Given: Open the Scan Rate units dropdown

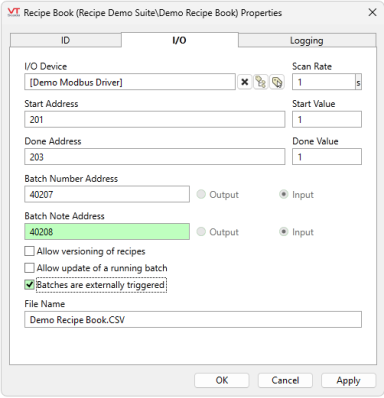Looking at the screenshot, I should coord(358,82).
